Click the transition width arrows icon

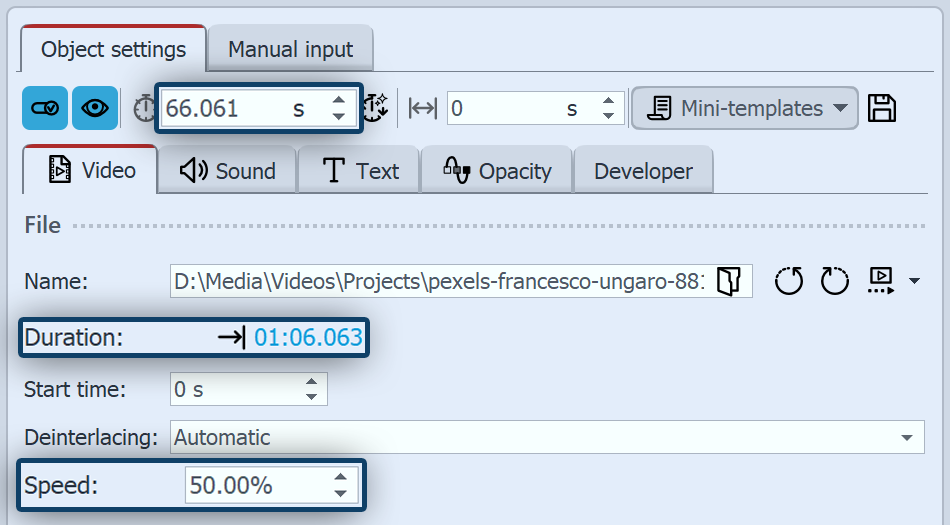click(x=423, y=108)
